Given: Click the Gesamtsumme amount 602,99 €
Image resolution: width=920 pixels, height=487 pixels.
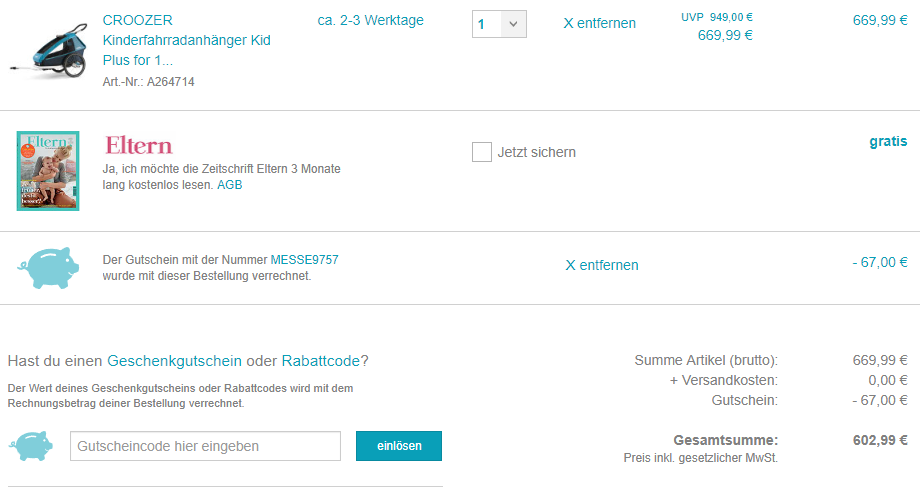Looking at the screenshot, I should pos(874,440).
